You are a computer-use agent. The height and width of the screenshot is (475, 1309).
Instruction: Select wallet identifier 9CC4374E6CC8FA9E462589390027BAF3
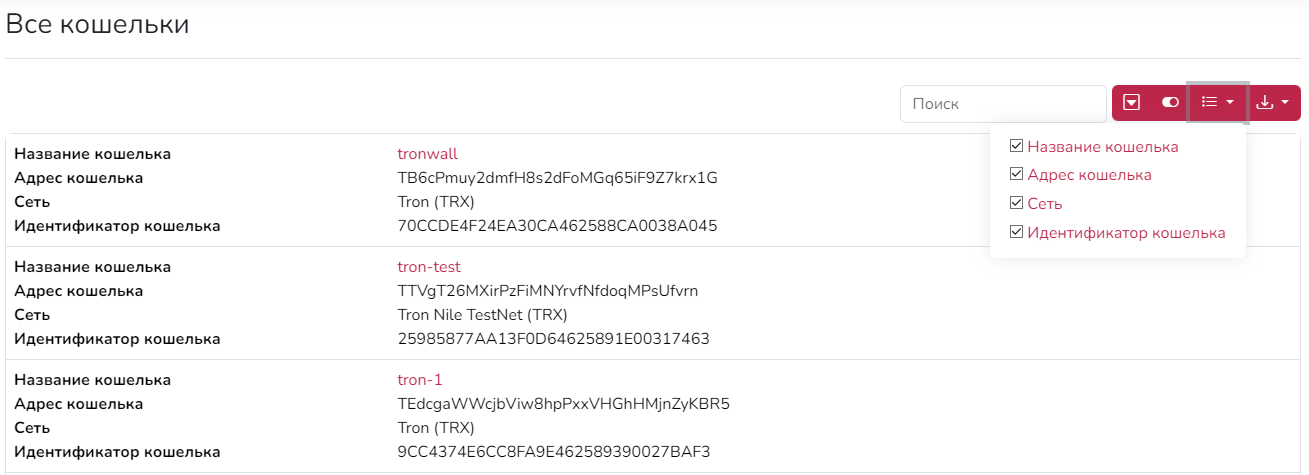pyautogui.click(x=553, y=452)
